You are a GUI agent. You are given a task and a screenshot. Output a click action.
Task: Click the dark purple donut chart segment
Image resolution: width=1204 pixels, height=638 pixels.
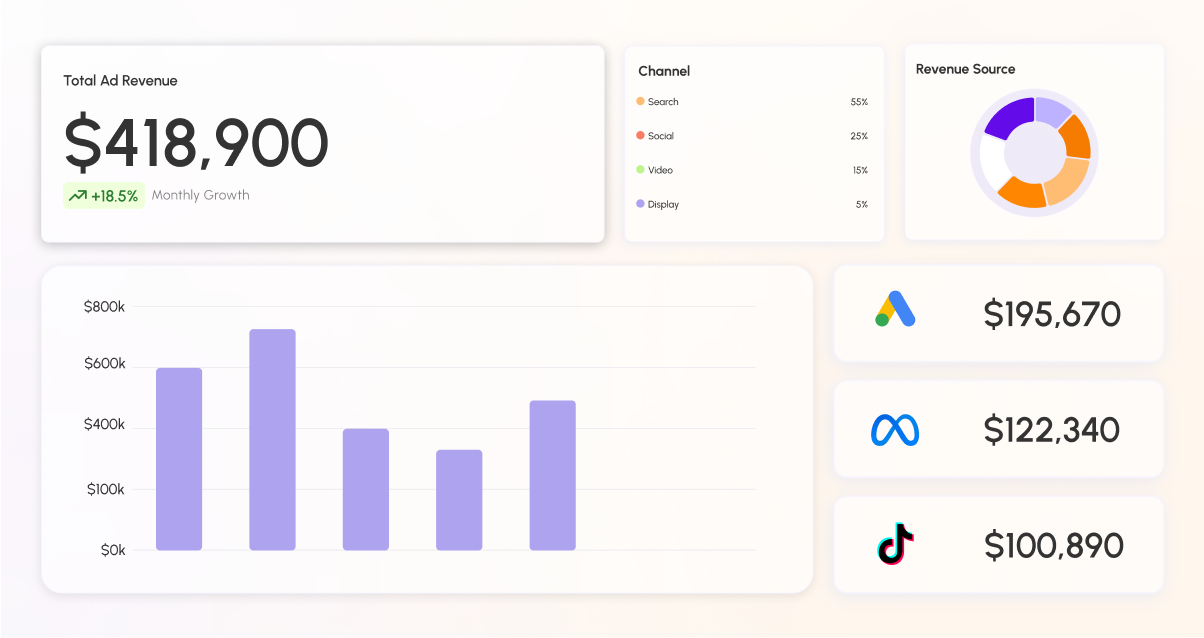coord(1009,116)
